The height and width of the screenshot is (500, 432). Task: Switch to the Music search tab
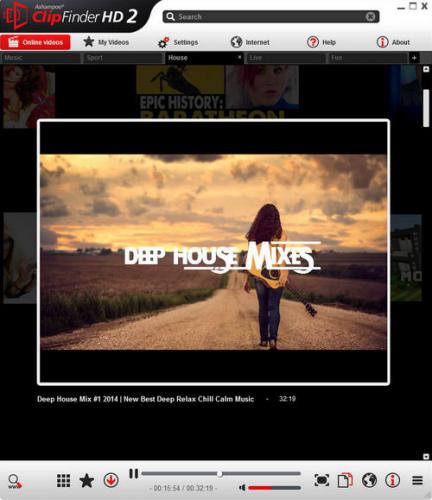pyautogui.click(x=41, y=58)
